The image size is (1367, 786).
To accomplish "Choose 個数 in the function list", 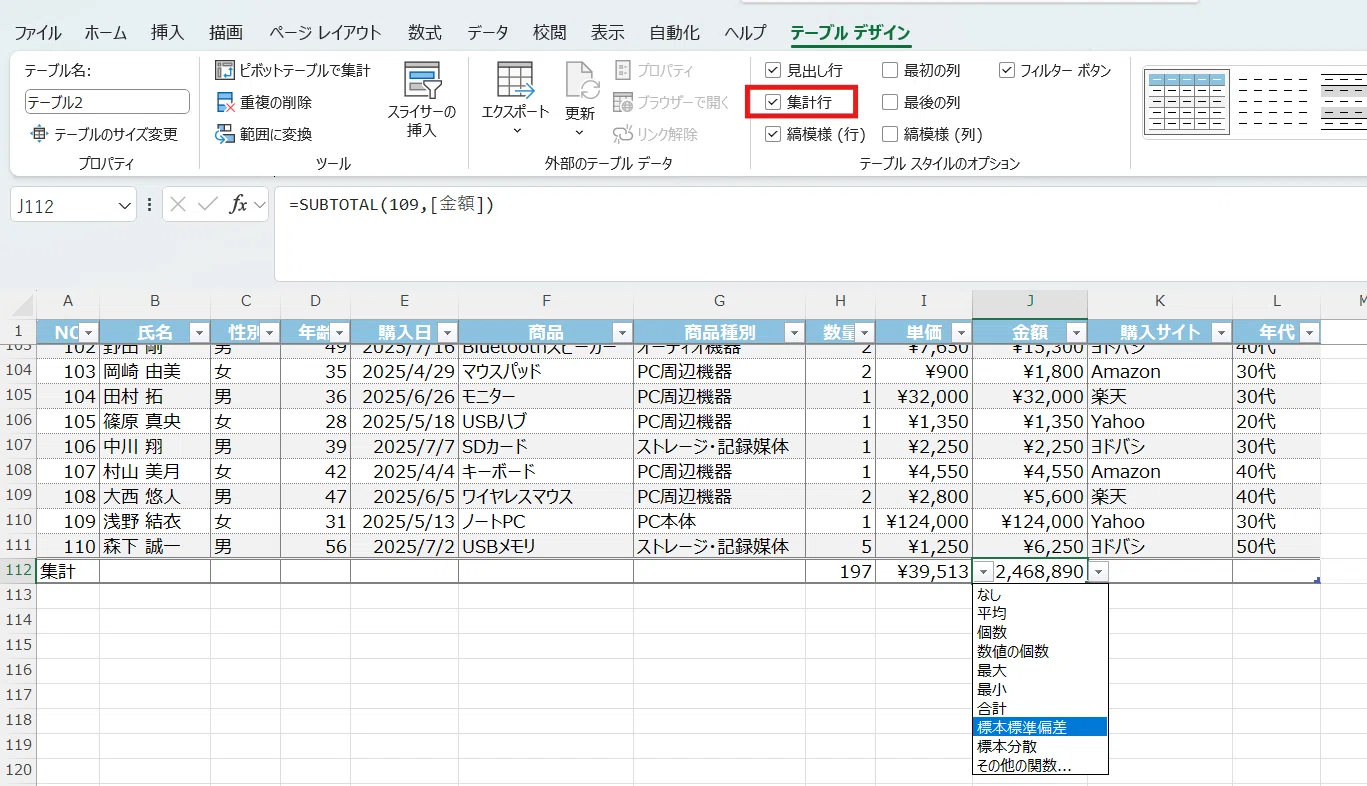I will 1040,632.
